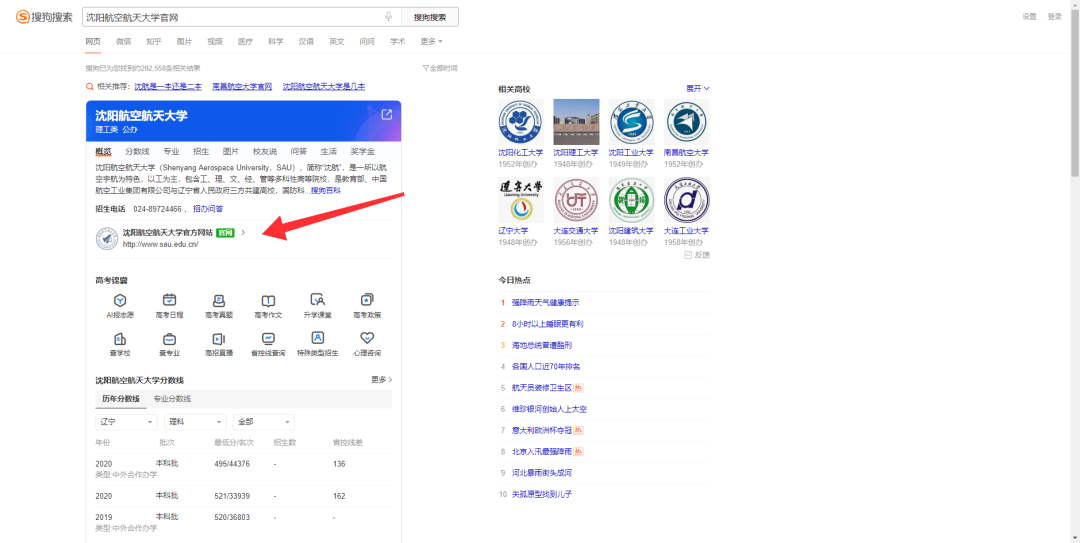Viewport: 1080px width, 543px height.
Task: Click the 搜狗百科 link in the description
Action: [x=325, y=190]
